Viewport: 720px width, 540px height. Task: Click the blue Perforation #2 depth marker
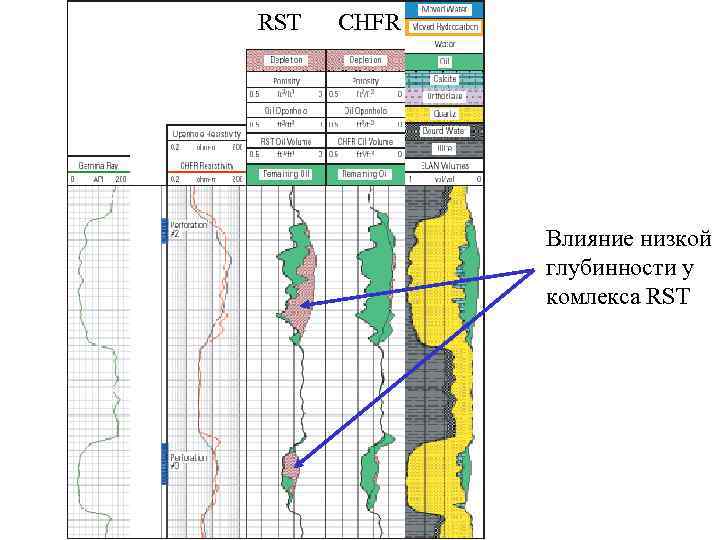[164, 231]
